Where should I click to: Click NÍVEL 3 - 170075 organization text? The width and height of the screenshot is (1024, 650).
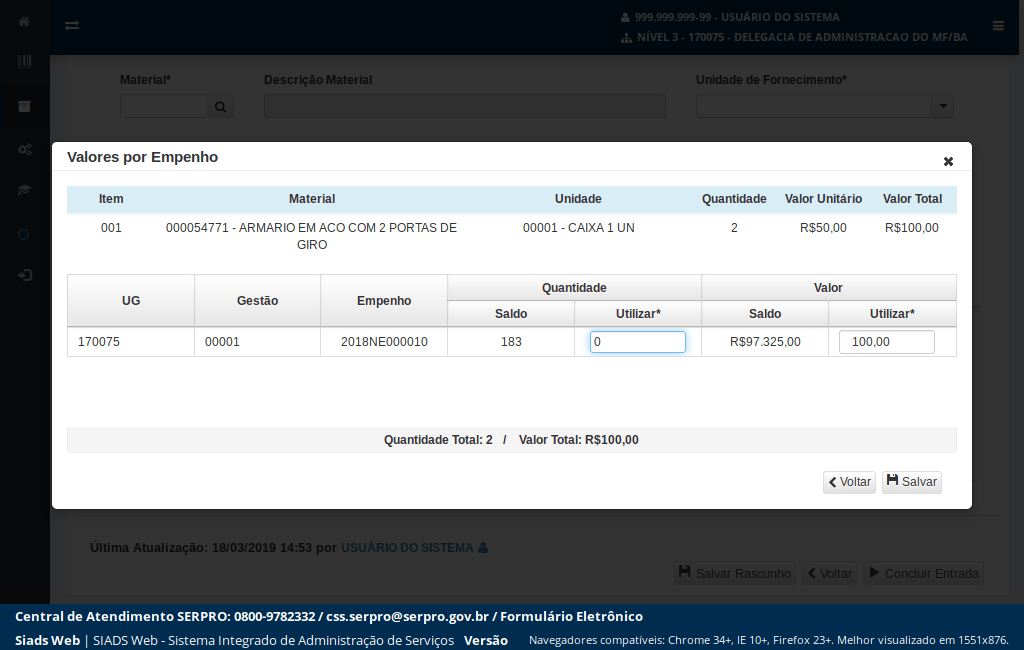pos(803,37)
